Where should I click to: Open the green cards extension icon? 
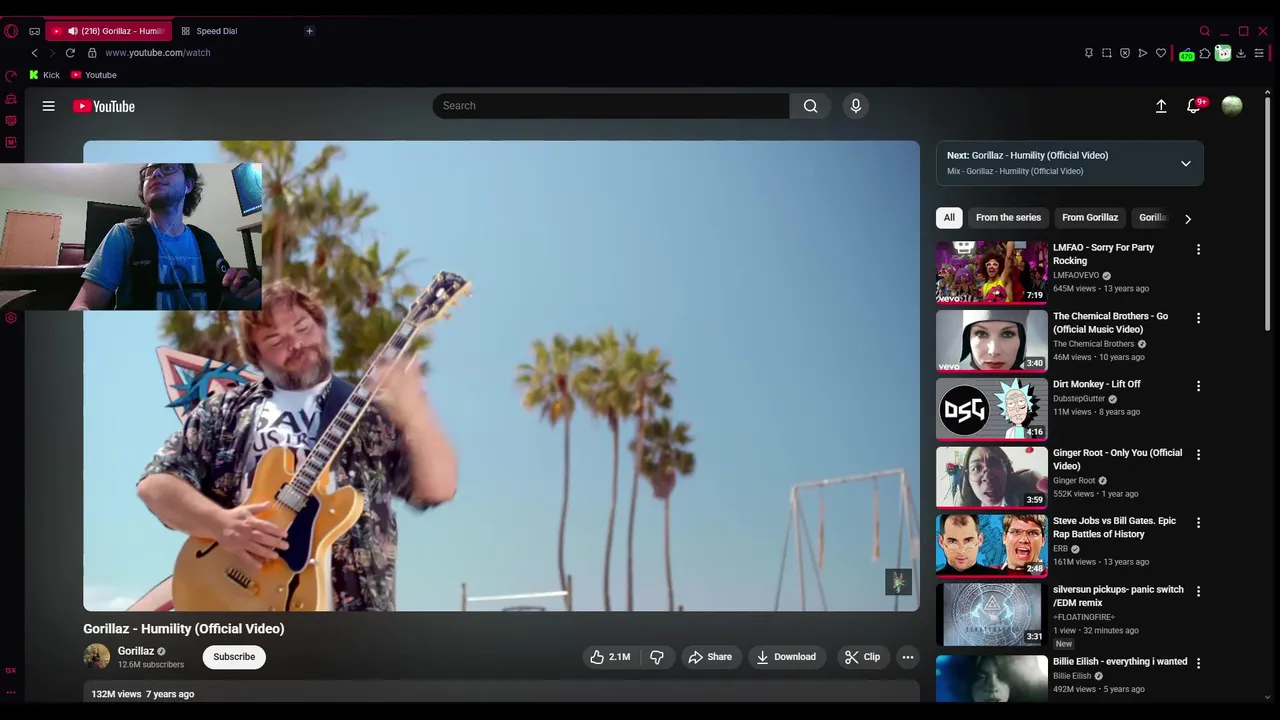pos(1223,53)
